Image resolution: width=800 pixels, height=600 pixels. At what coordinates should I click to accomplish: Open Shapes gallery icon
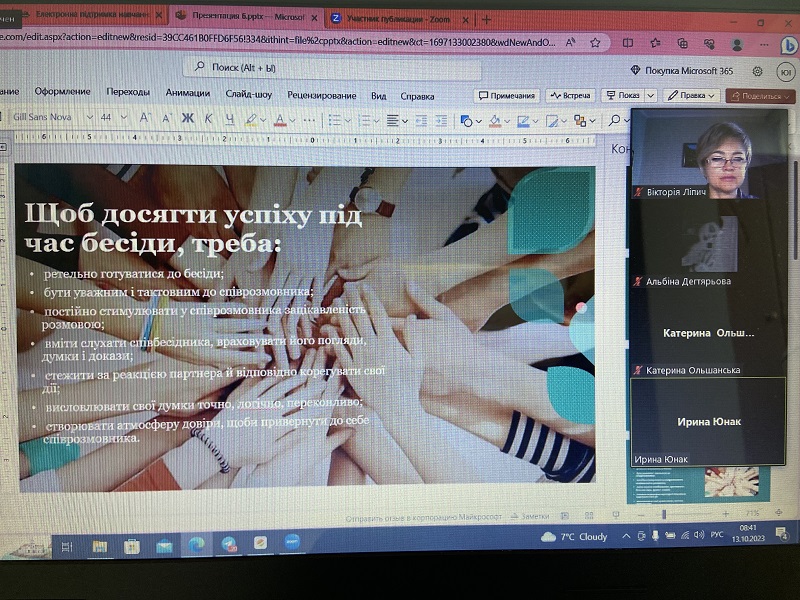(466, 121)
